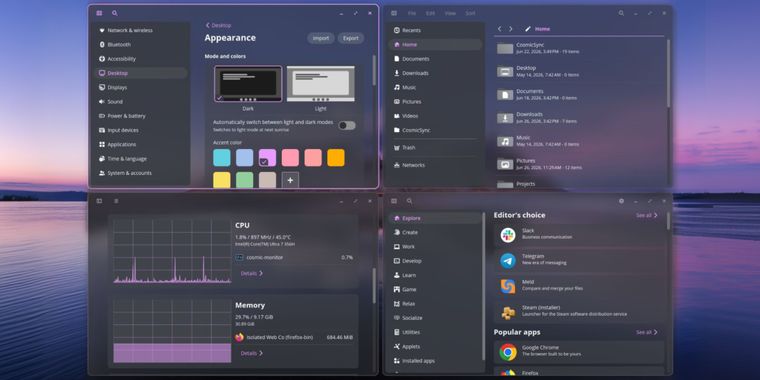Add a custom accent color
This screenshot has width=760, height=380.
coord(290,180)
